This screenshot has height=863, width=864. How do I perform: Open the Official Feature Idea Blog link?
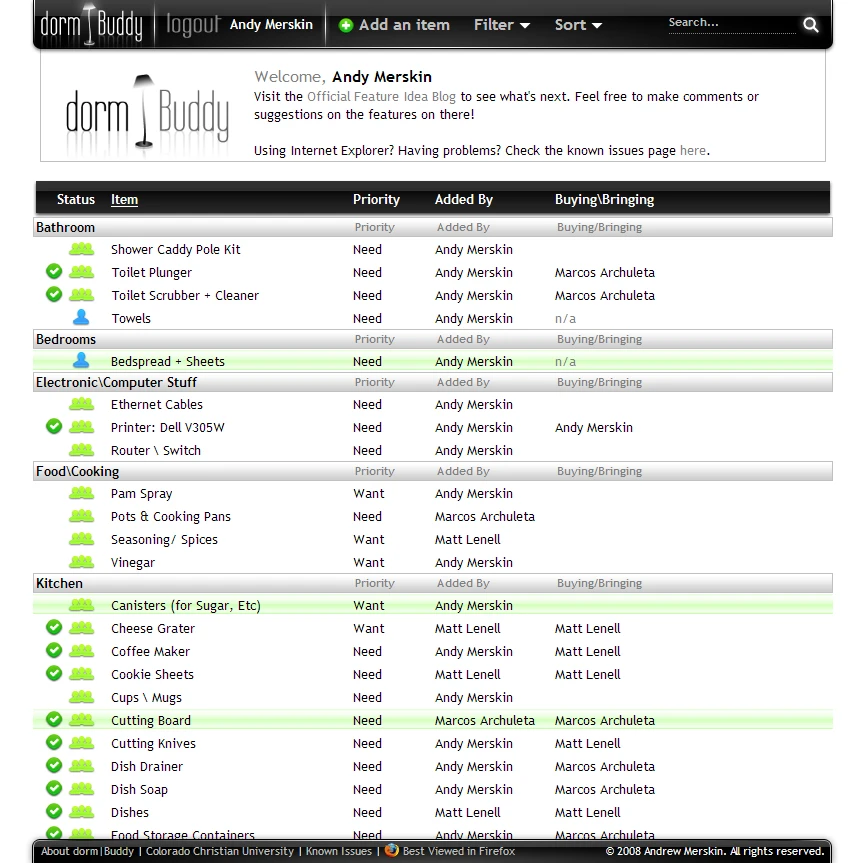click(381, 97)
